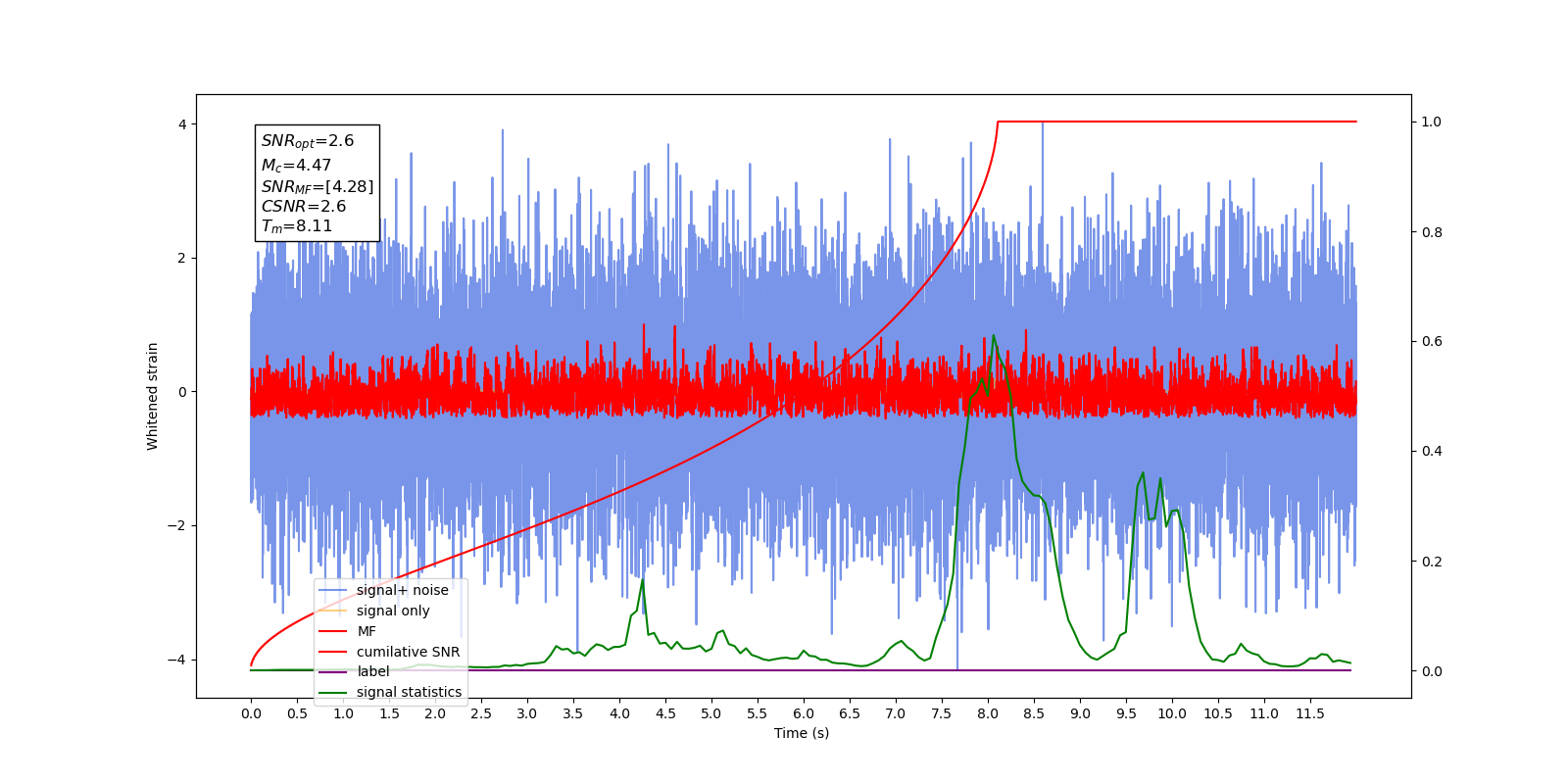Click the −2 tick on left axis
The width and height of the screenshot is (1568, 784).
(x=177, y=525)
